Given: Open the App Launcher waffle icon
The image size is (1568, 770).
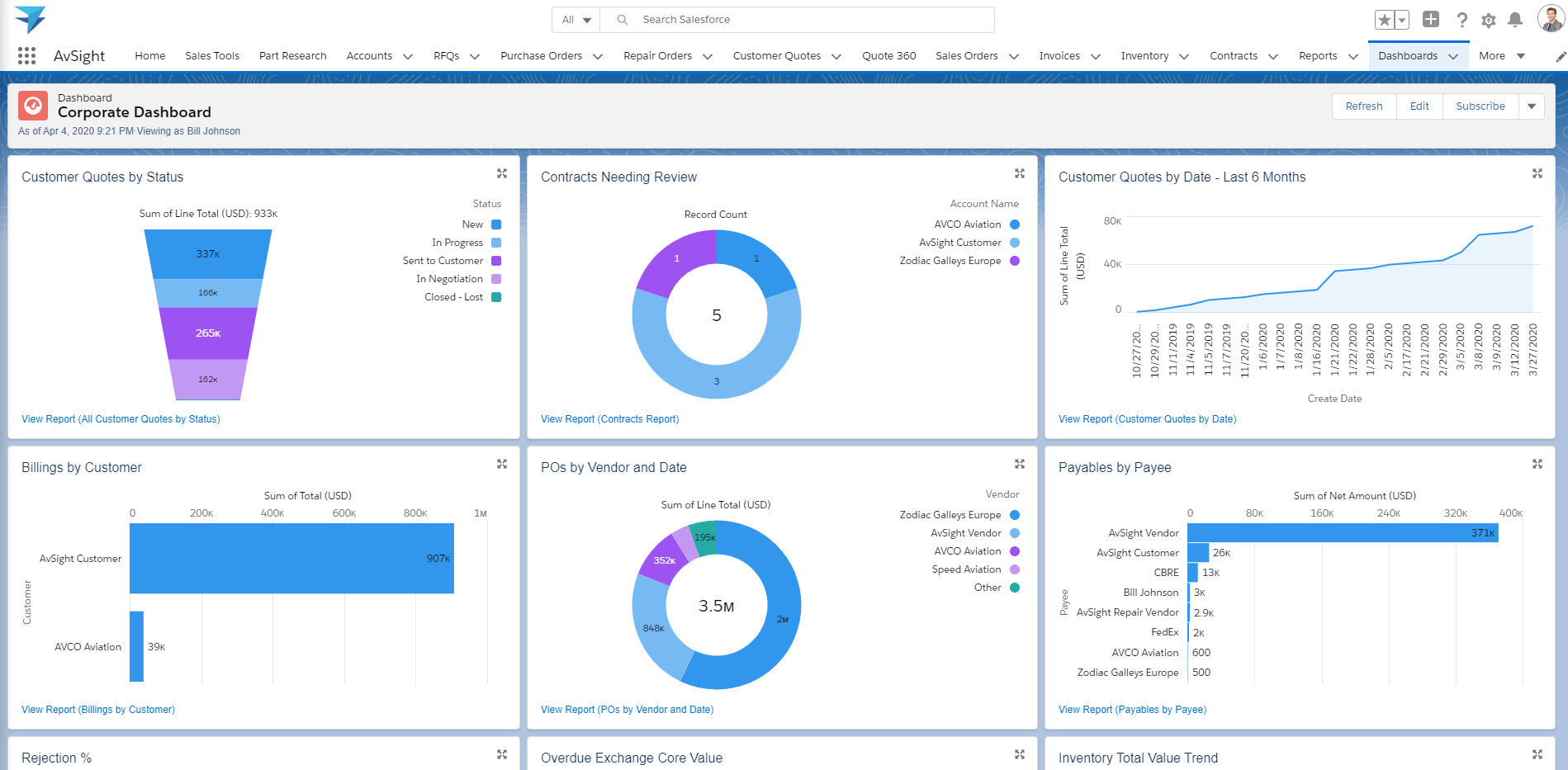Looking at the screenshot, I should (26, 55).
